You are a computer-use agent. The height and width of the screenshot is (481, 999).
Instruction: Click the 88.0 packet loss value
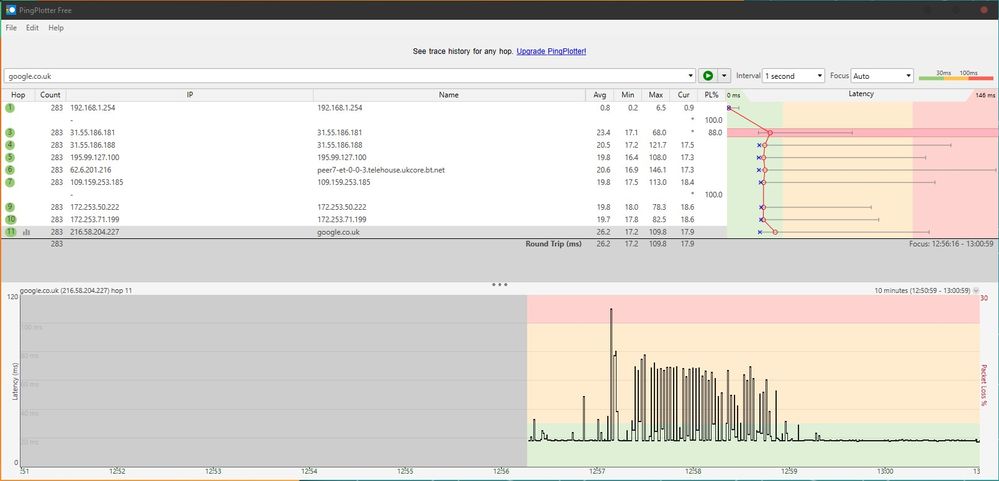point(715,133)
